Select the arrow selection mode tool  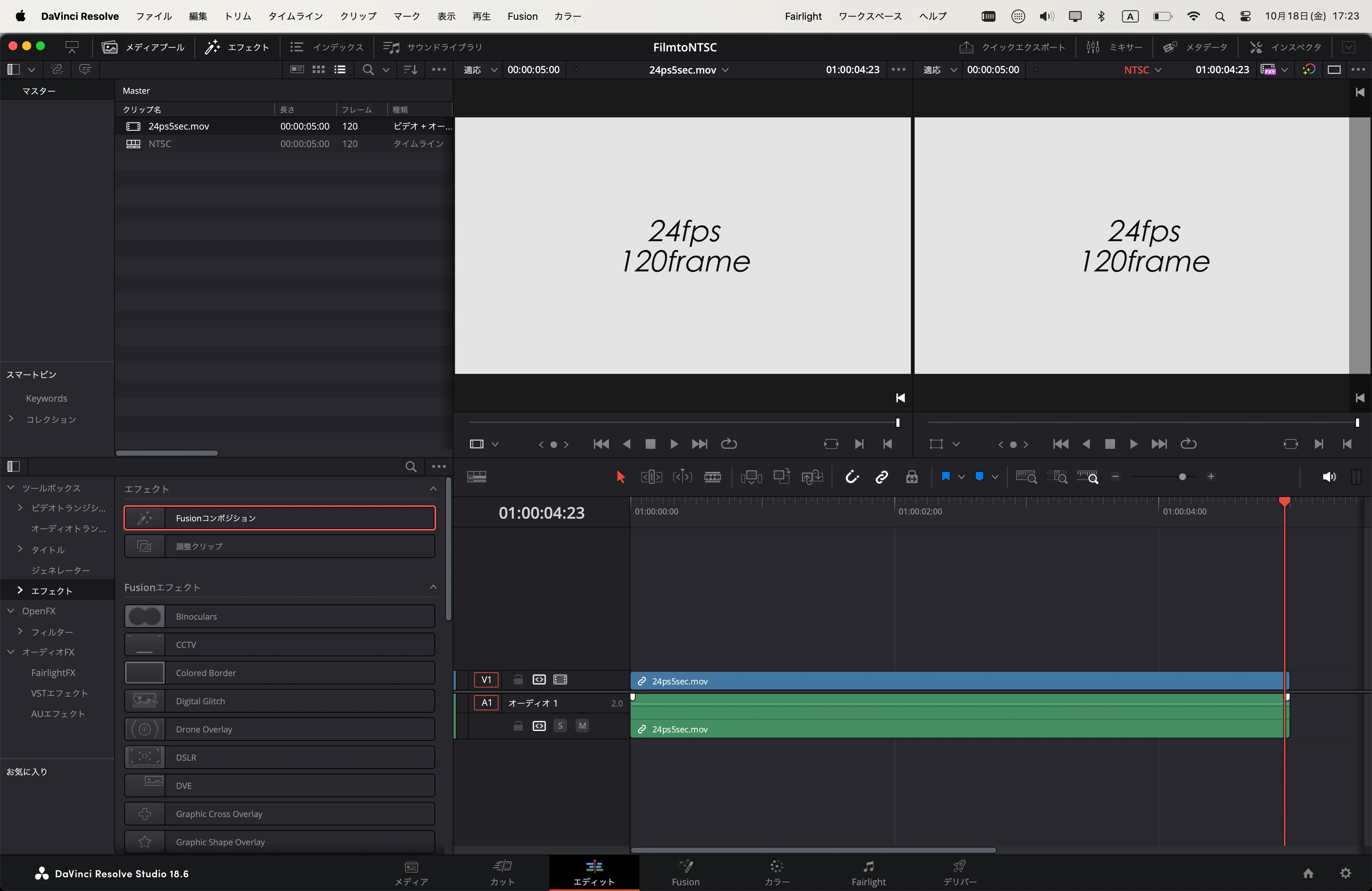[620, 477]
